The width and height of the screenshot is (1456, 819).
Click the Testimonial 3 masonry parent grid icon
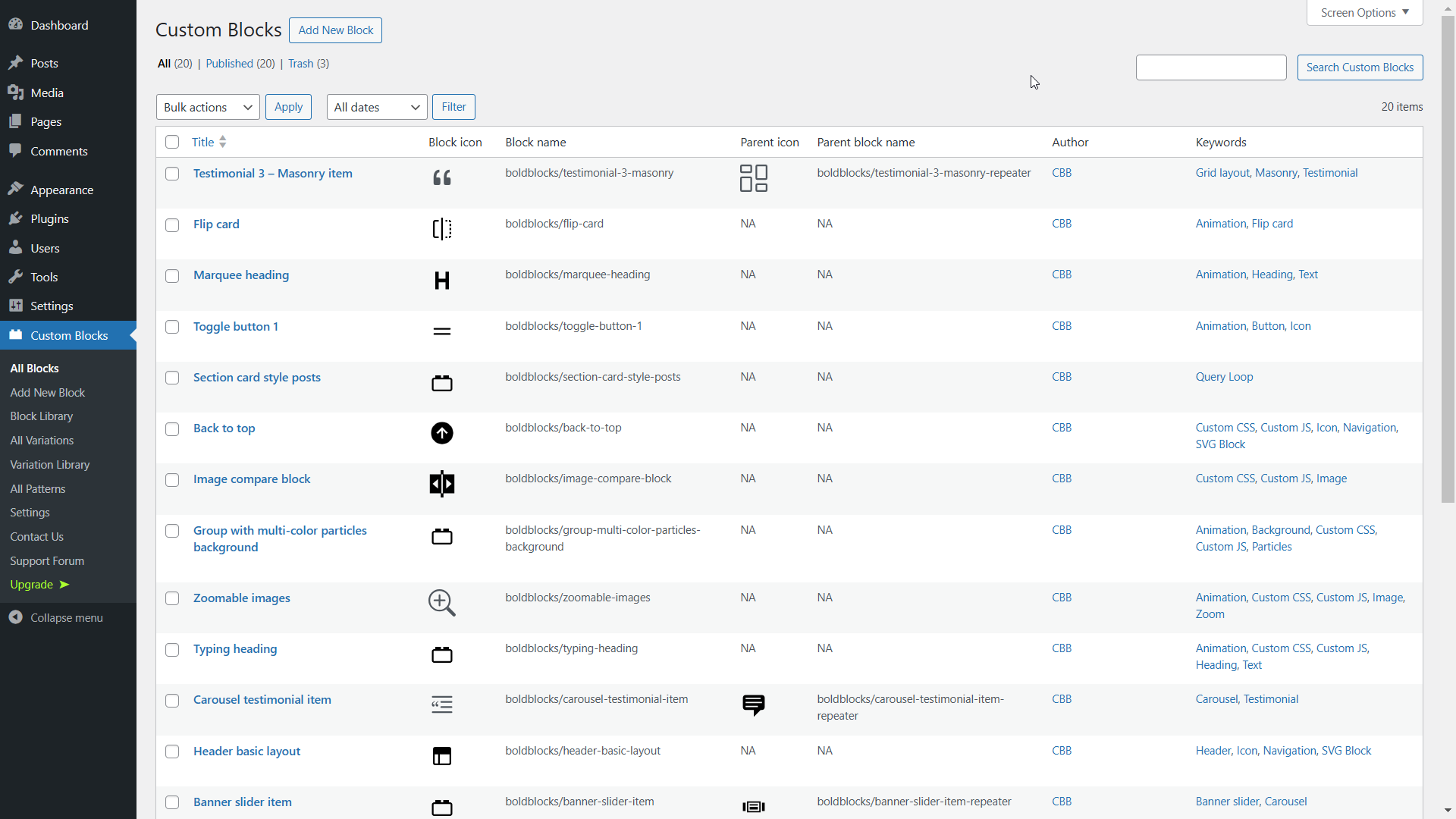[754, 178]
